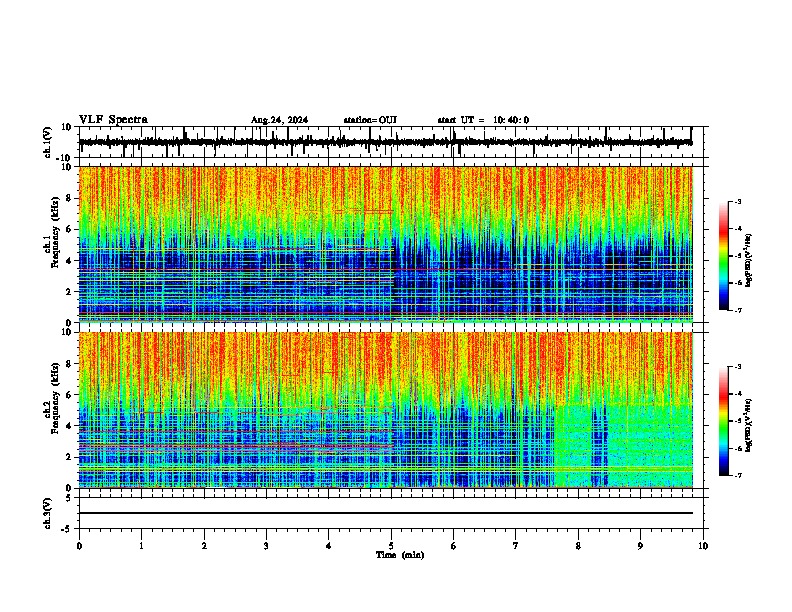Click the ch.1(V) waveform trace
Image resolution: width=792 pixels, height=612 pixels.
point(385,142)
